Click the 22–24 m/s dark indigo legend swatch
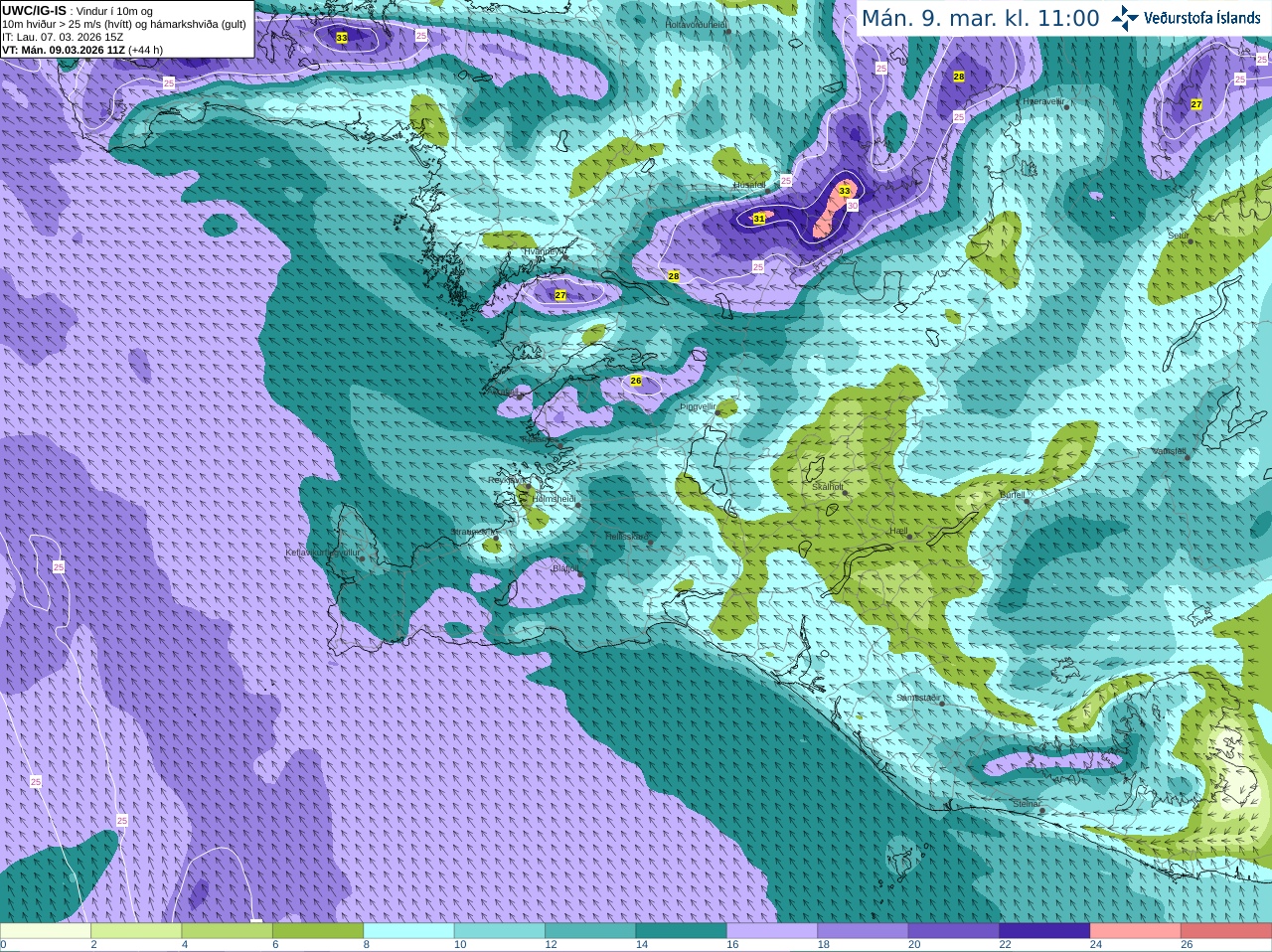 [x=1044, y=931]
